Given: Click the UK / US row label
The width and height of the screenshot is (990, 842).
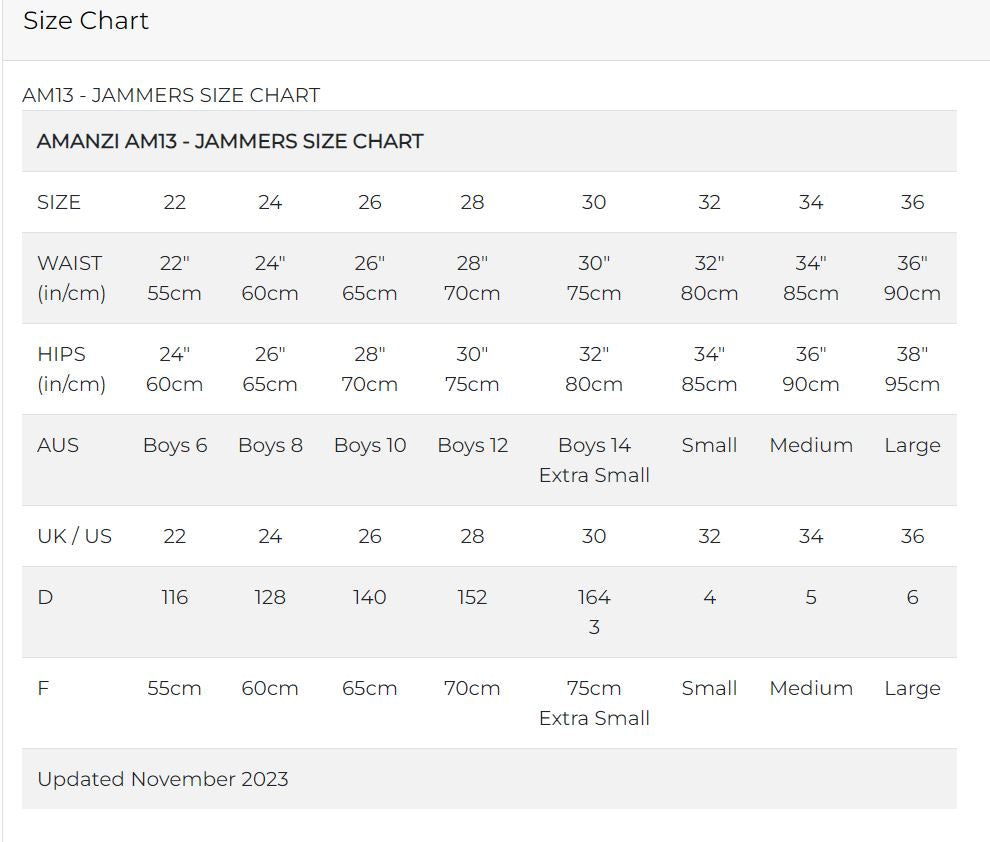Looking at the screenshot, I should tap(74, 536).
